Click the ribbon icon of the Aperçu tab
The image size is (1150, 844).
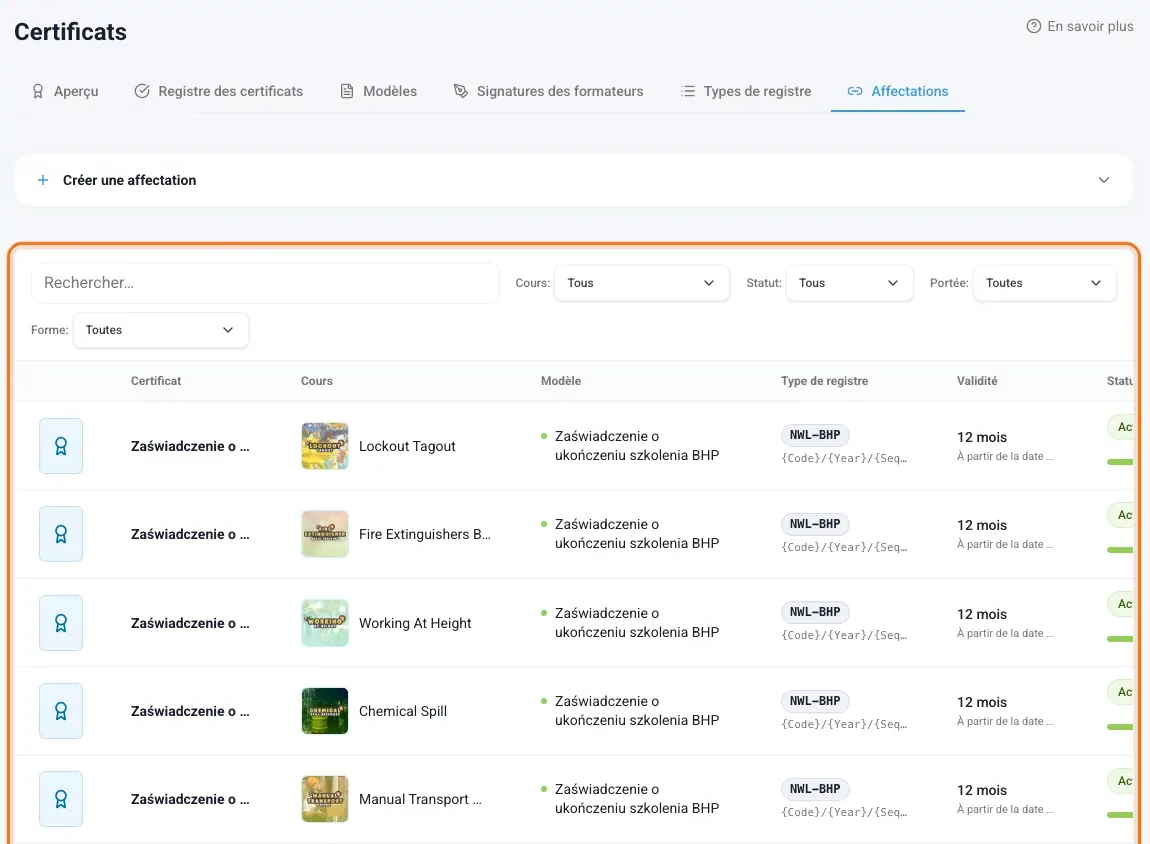tap(37, 91)
